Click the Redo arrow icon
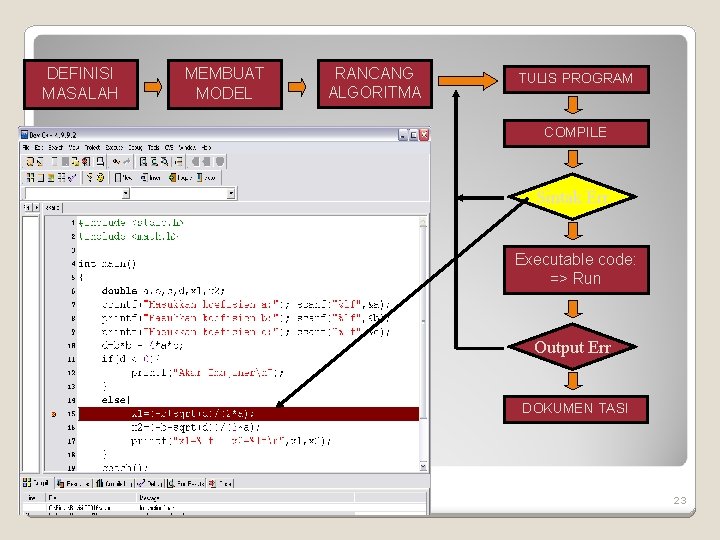This screenshot has width=720, height=540. [126, 161]
